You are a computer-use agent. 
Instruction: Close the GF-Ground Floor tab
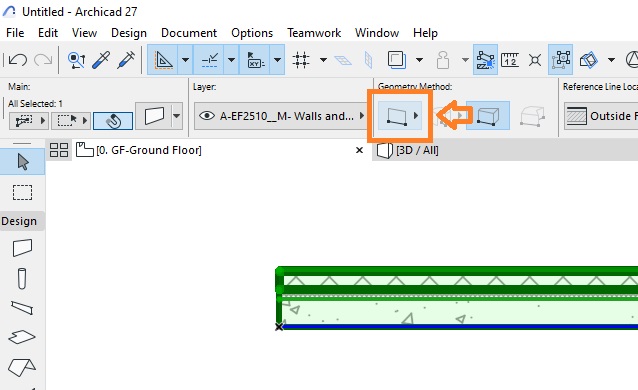coord(359,150)
